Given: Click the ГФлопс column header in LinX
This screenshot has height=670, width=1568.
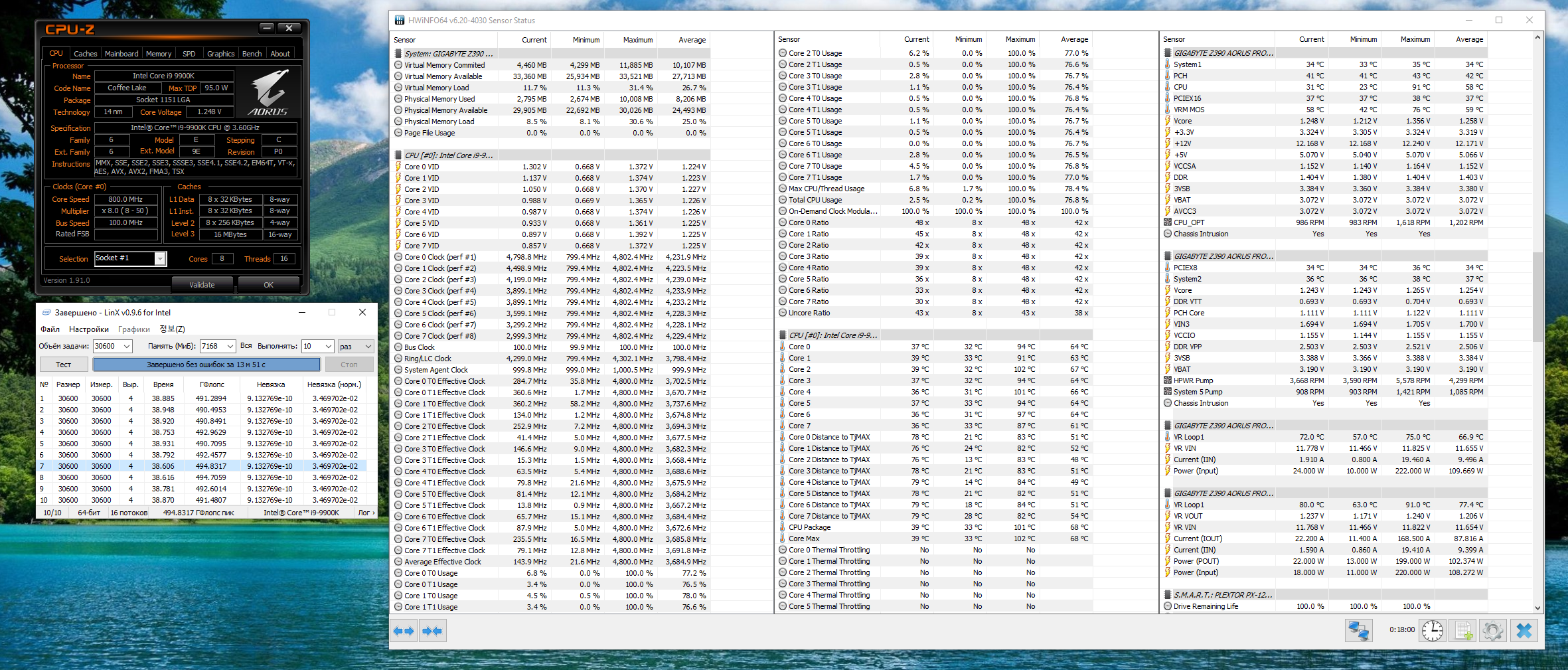Looking at the screenshot, I should 212,384.
